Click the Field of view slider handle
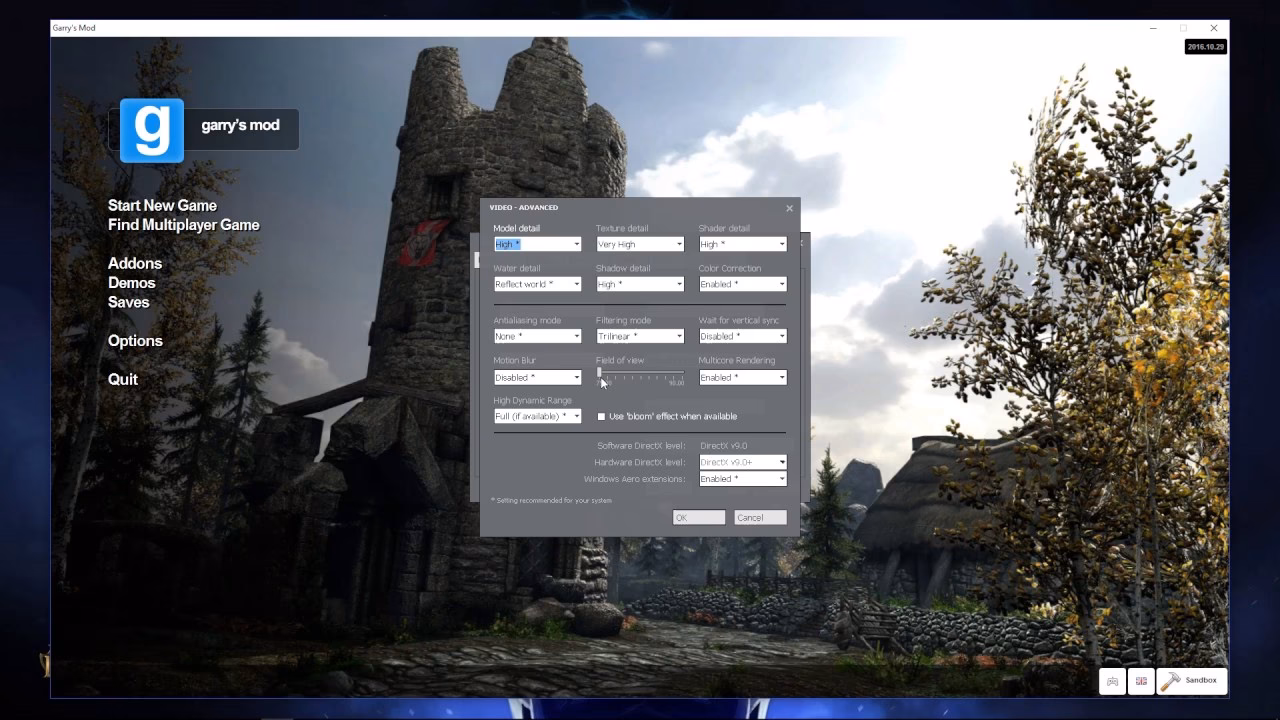Screen dimensions: 1280x720 coord(599,374)
